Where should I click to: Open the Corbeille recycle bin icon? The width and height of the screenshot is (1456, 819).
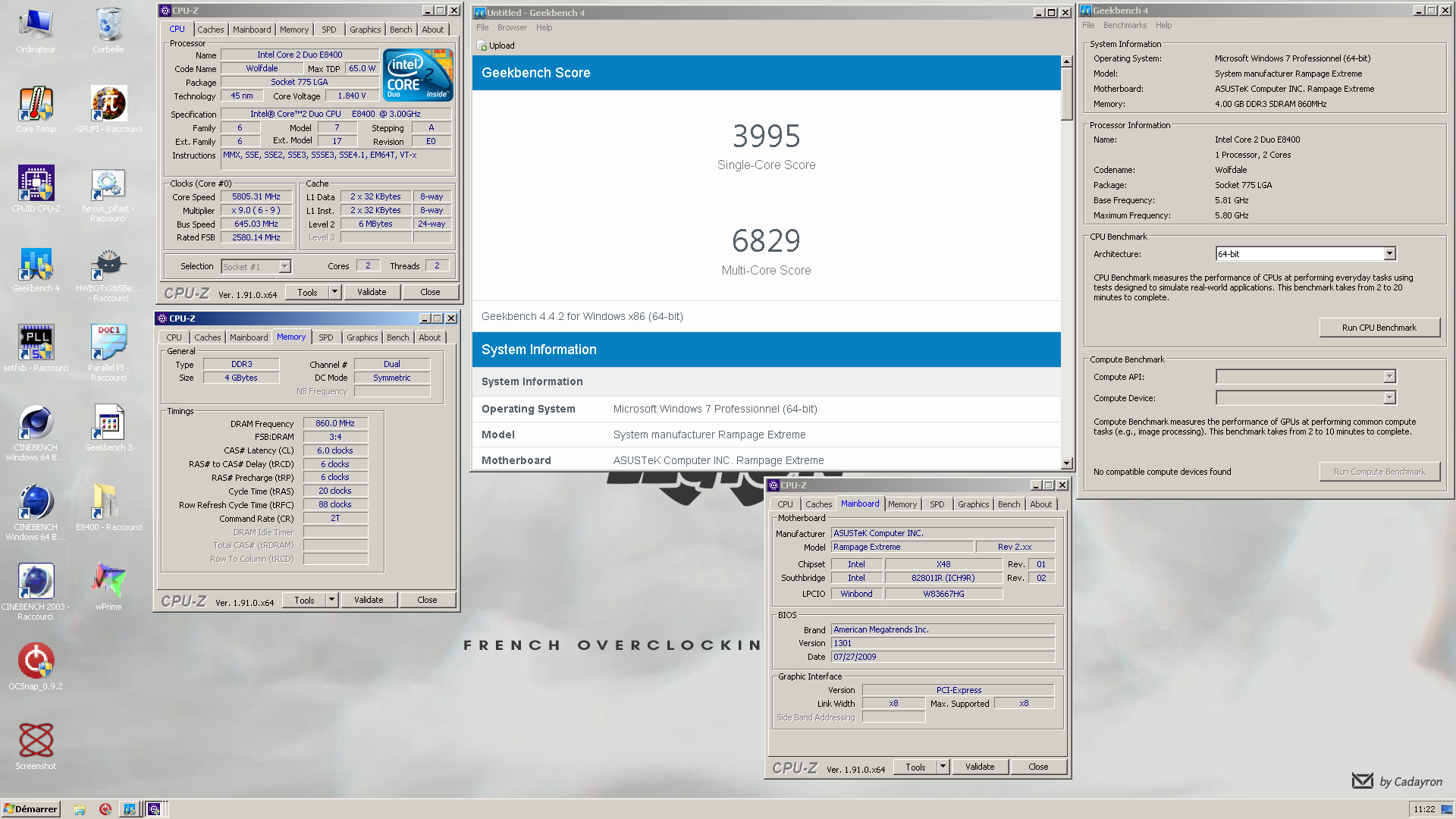click(108, 30)
